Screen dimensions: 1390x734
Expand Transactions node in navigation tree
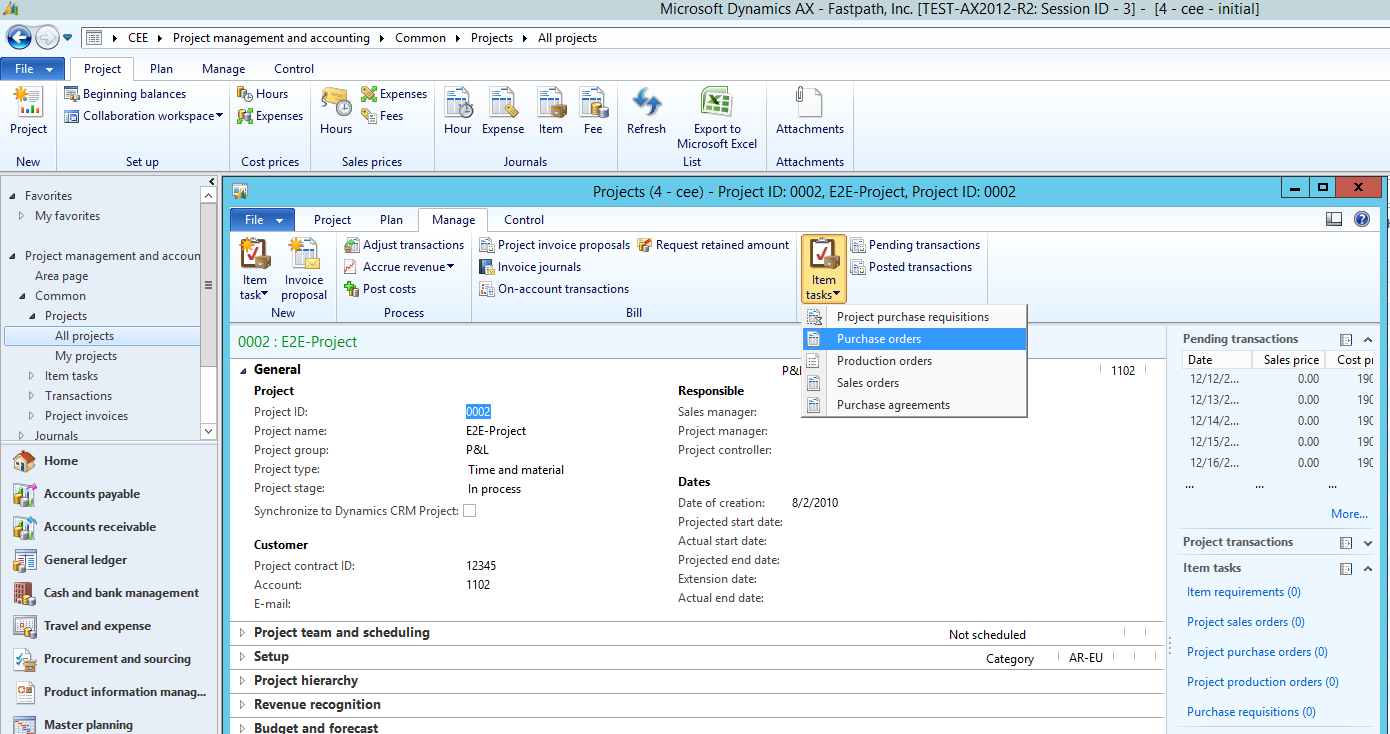pos(32,396)
